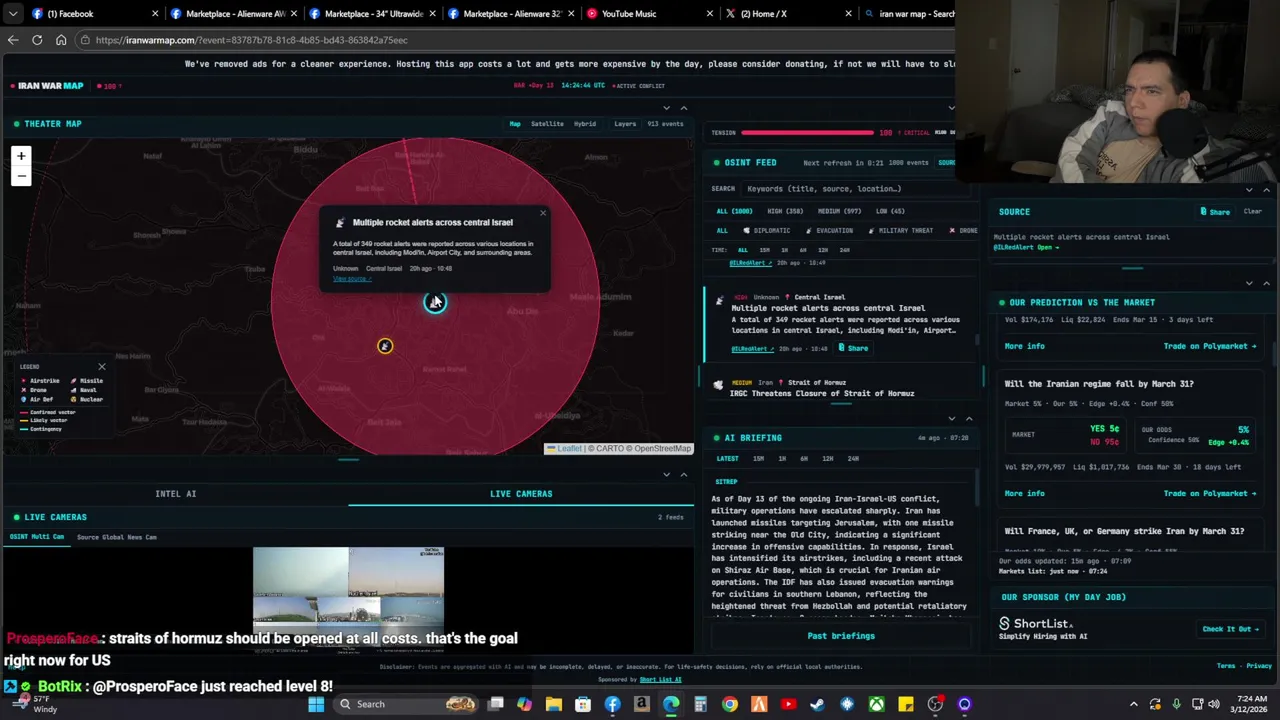This screenshot has width=1280, height=720.
Task: Filter feed by MEDIUM (597) severity
Action: 839,211
